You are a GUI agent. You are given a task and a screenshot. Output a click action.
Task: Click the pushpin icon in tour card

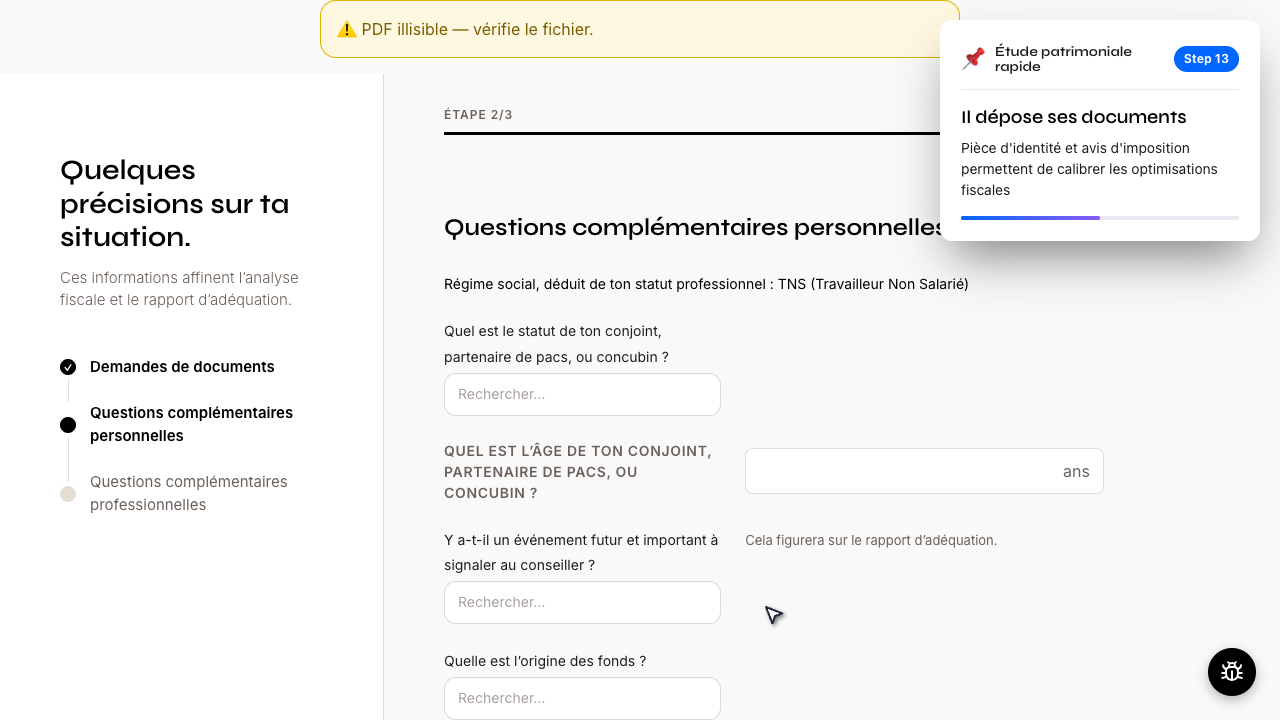point(973,59)
